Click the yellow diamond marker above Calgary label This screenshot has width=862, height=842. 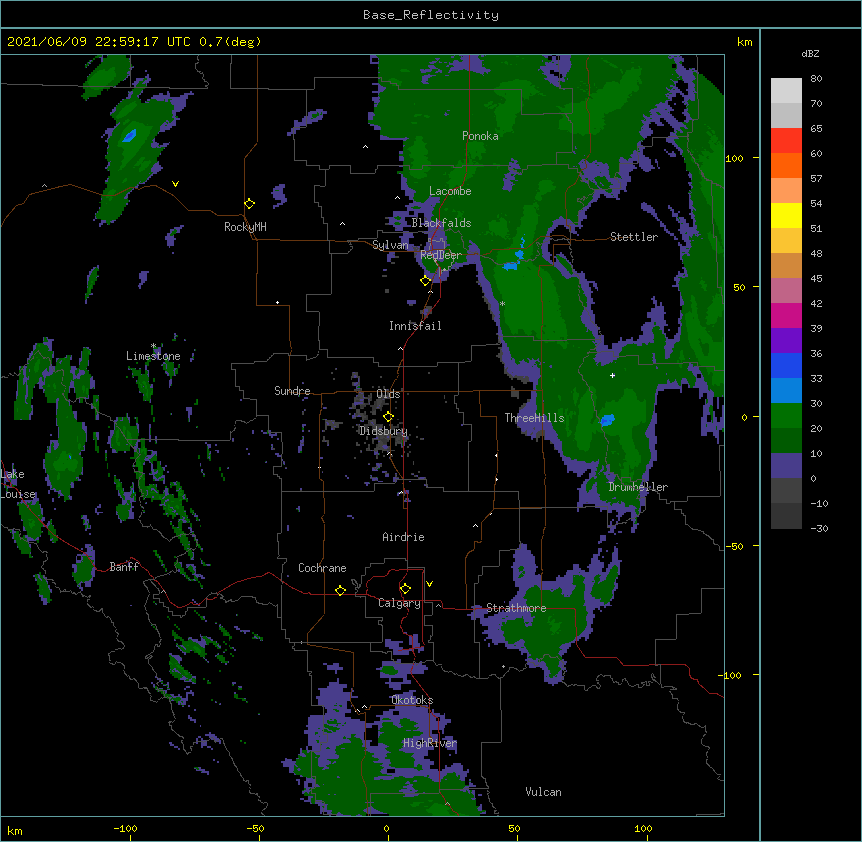[405, 589]
